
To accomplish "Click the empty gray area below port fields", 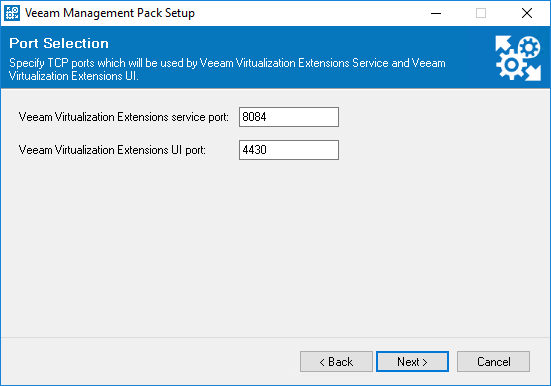I will click(276, 246).
